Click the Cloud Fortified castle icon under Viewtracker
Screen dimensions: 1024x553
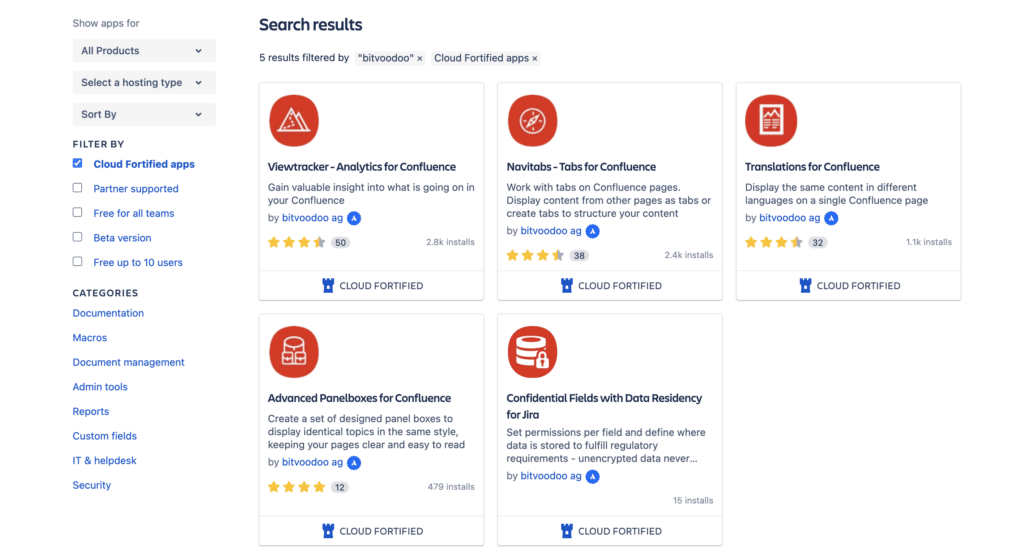tap(328, 285)
